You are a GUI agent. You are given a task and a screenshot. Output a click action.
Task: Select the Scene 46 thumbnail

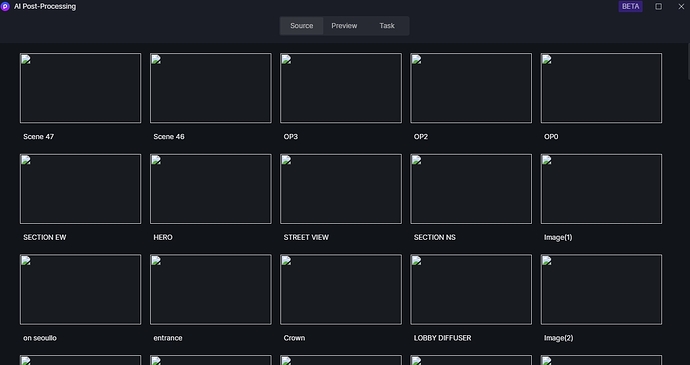tap(211, 88)
